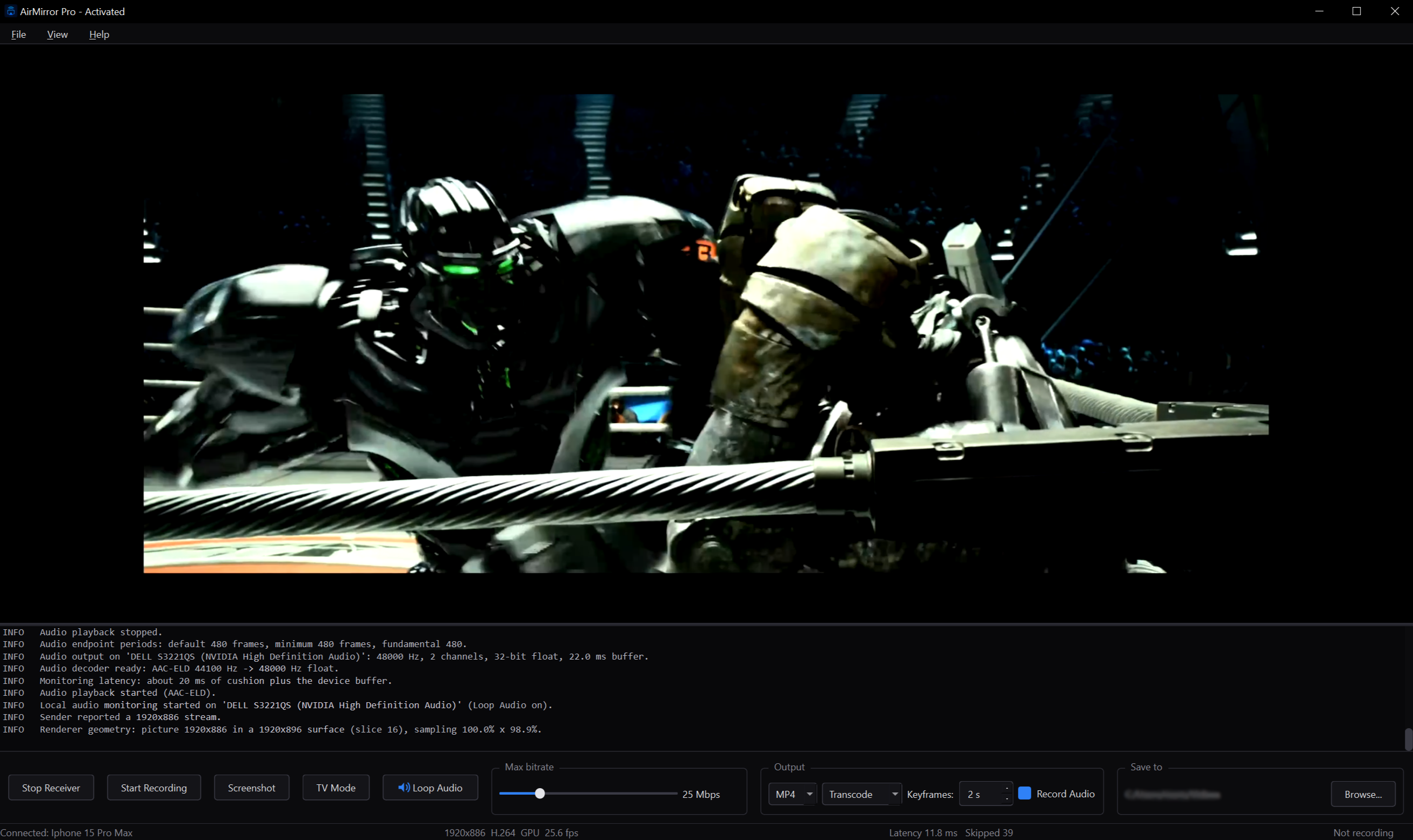Image resolution: width=1413 pixels, height=840 pixels.
Task: Click the "Skipped 39" status entry
Action: [989, 832]
